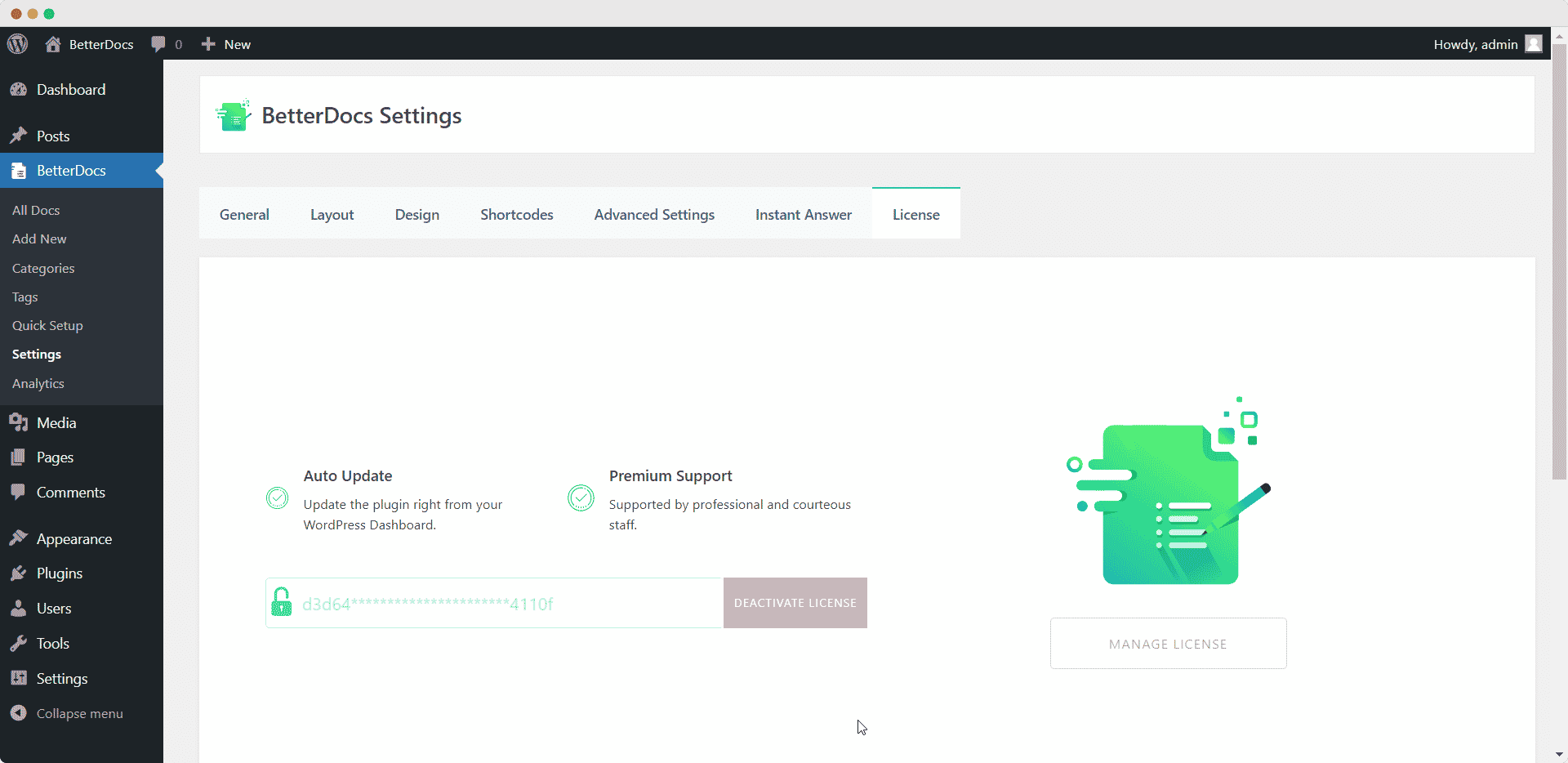Click the Plugins plug icon
Screen dimensions: 1568x763
pyautogui.click(x=19, y=573)
